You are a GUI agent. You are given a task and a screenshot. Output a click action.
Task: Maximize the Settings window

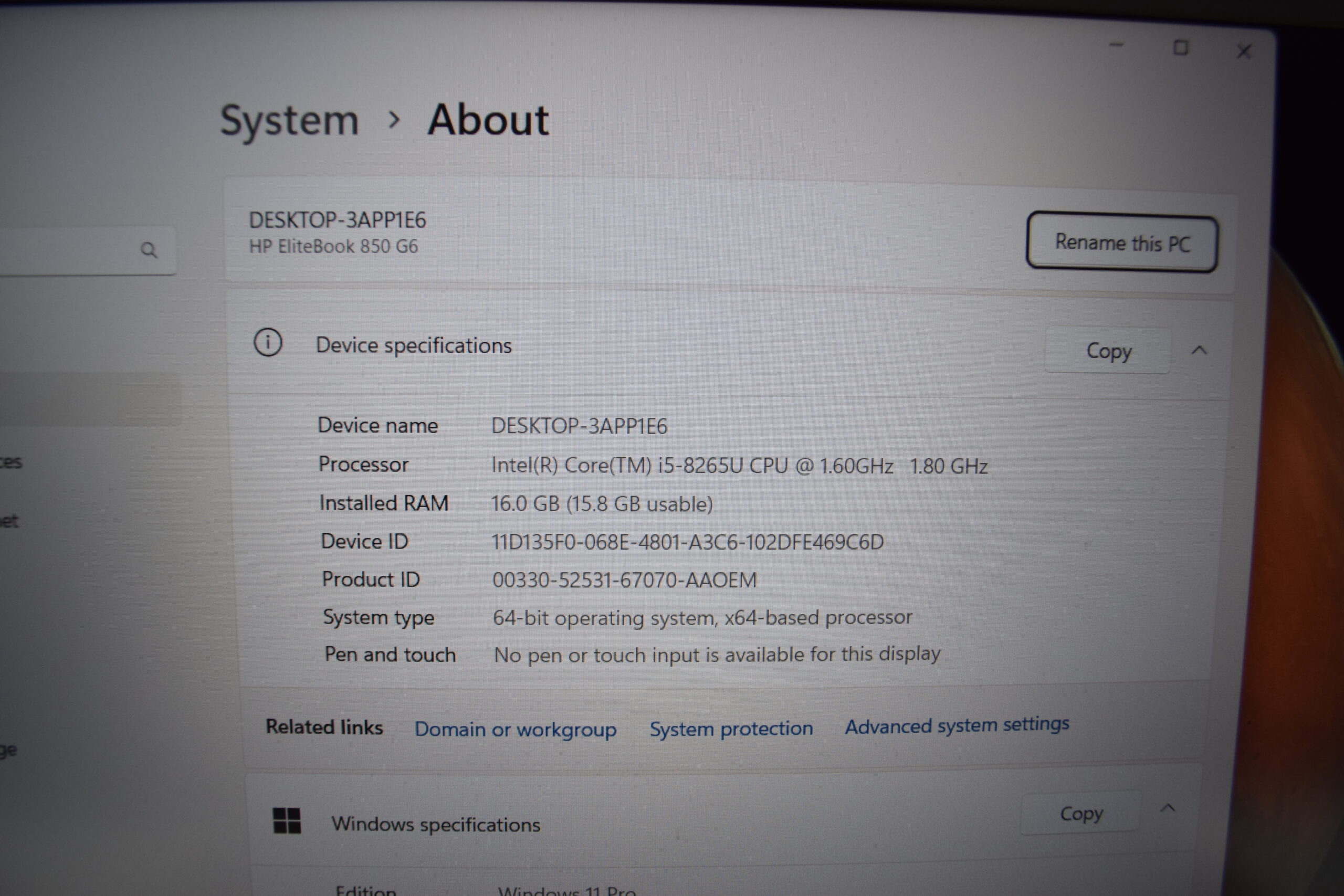[1181, 47]
